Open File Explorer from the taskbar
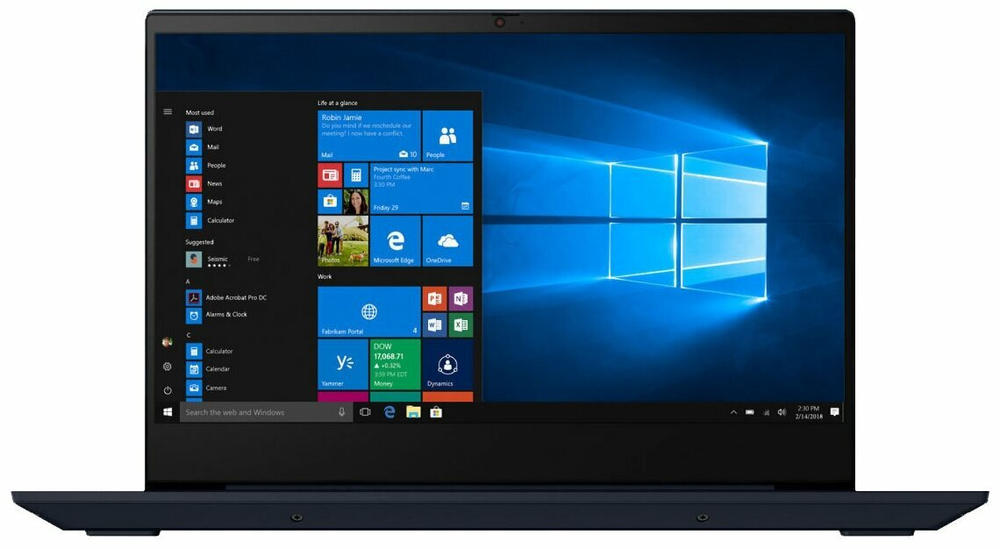 413,413
